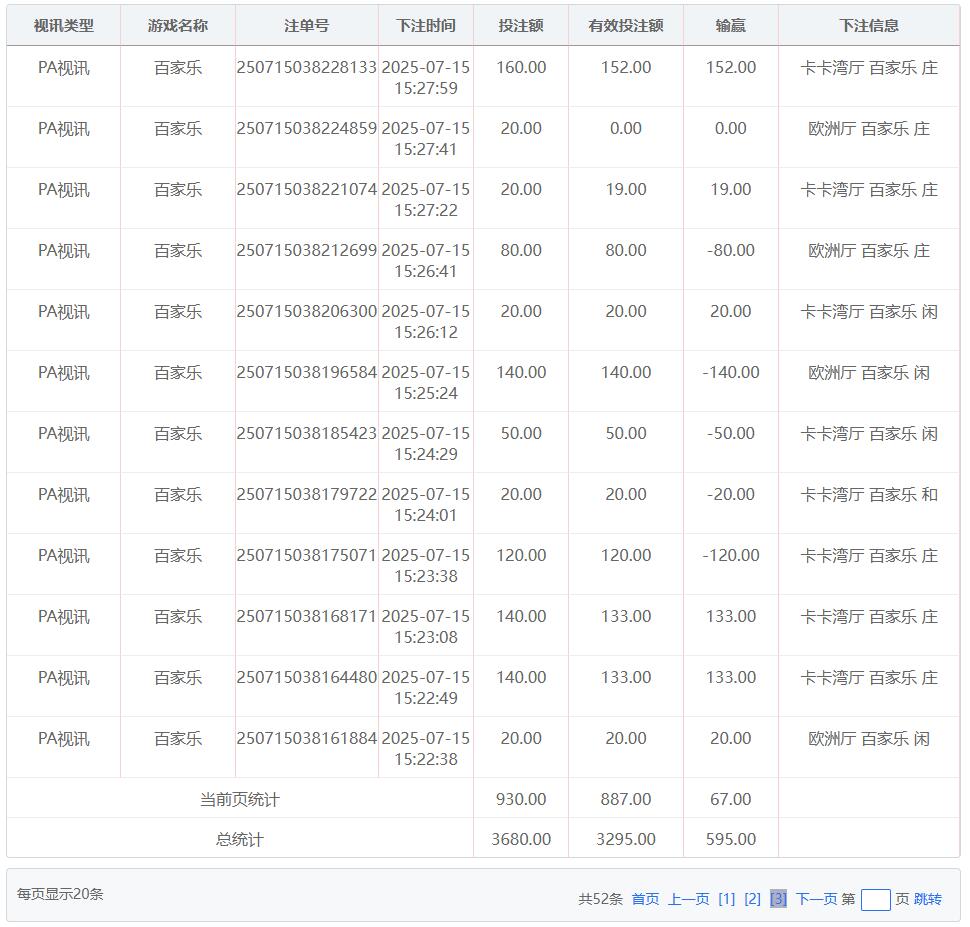Click the 注单号 column header
This screenshot has width=970, height=927.
[306, 26]
